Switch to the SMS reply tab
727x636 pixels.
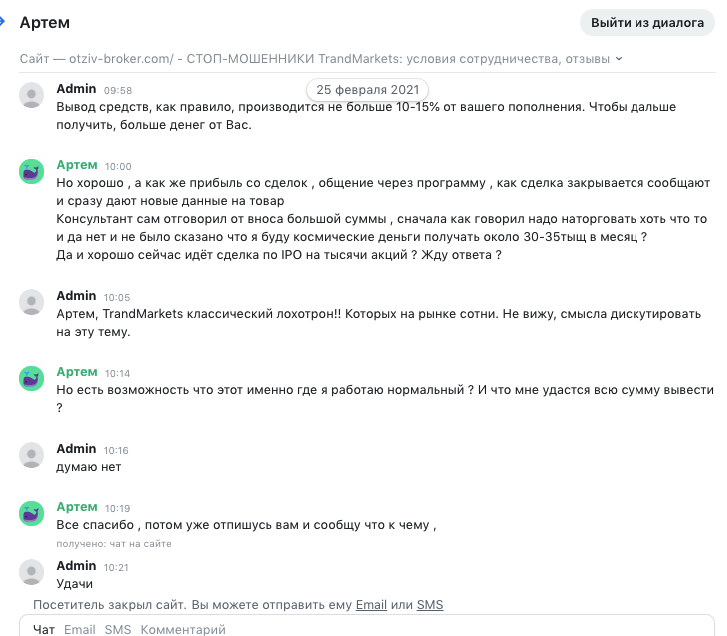[x=118, y=630]
